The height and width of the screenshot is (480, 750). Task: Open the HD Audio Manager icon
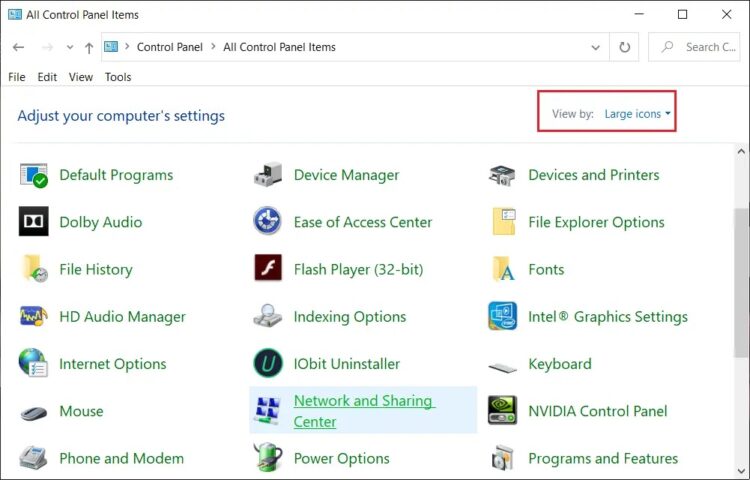point(33,316)
